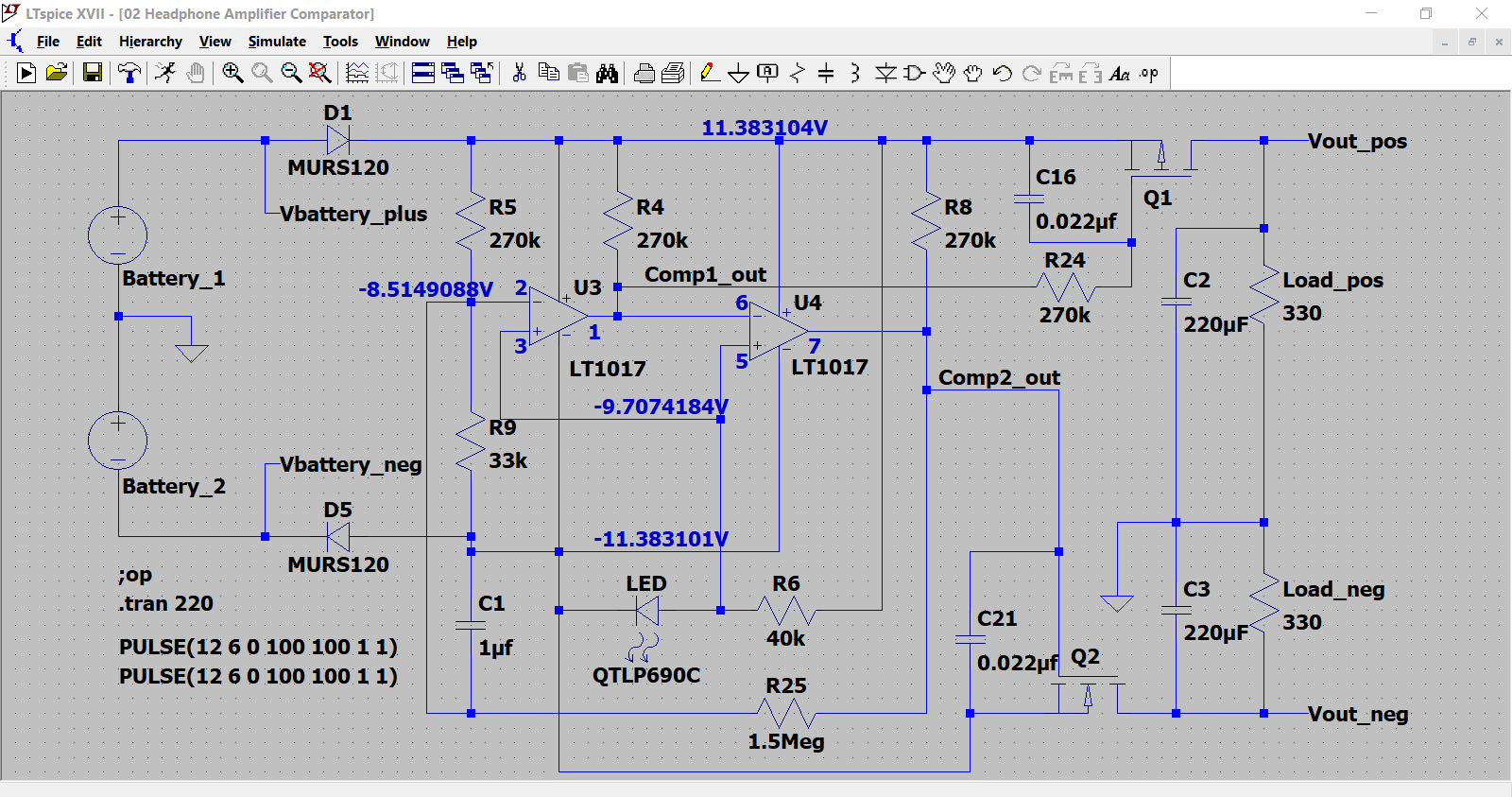Place a Resistor from the toolbar
The width and height of the screenshot is (1512, 797).
(798, 73)
